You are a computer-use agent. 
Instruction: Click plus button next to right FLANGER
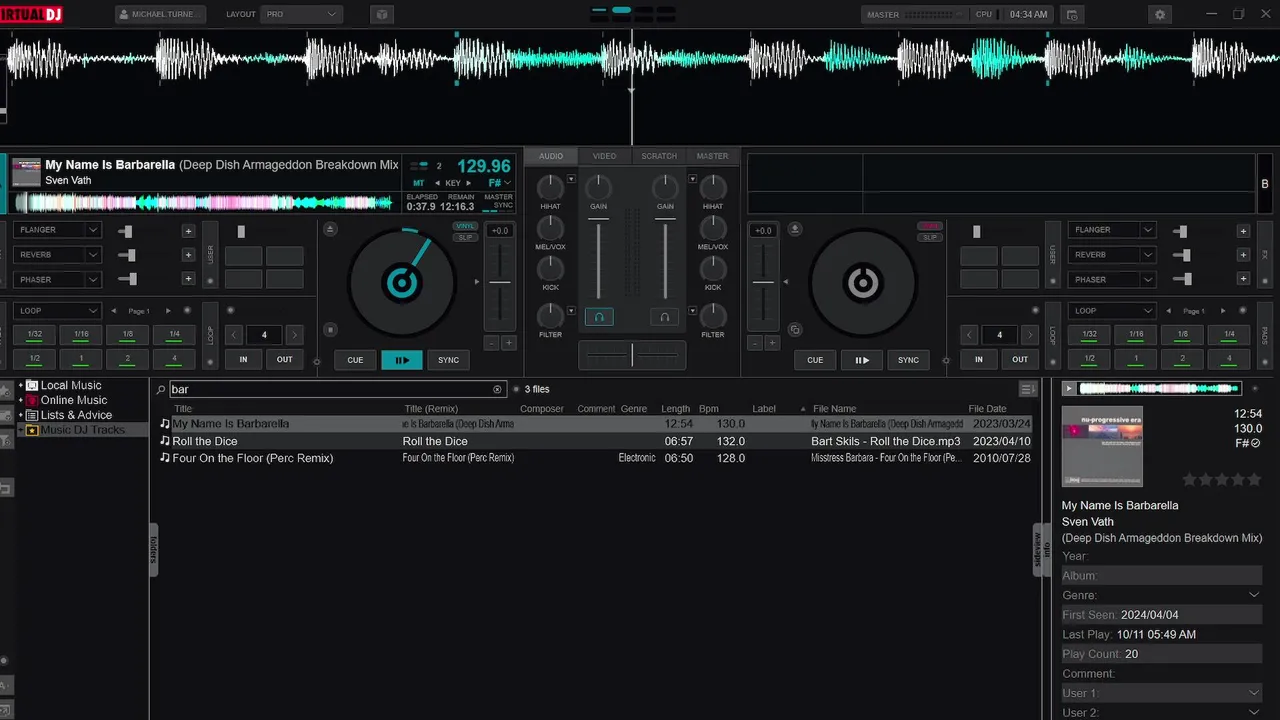point(1243,231)
